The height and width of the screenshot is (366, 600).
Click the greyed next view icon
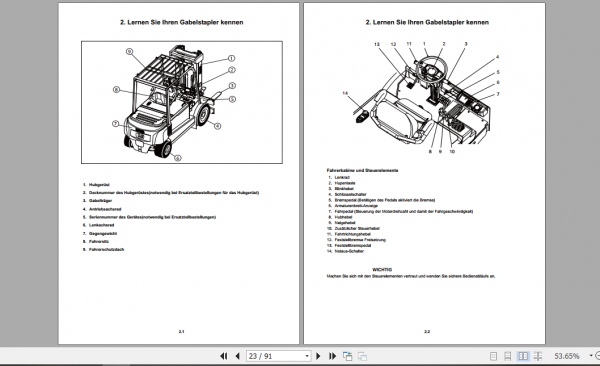point(362,356)
